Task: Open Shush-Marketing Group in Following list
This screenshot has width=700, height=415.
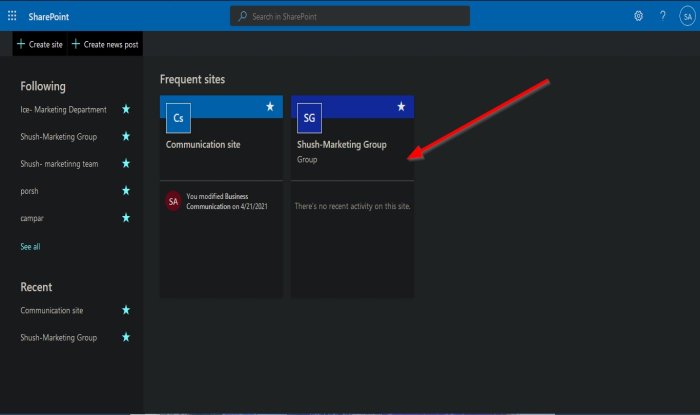Action: 58,137
